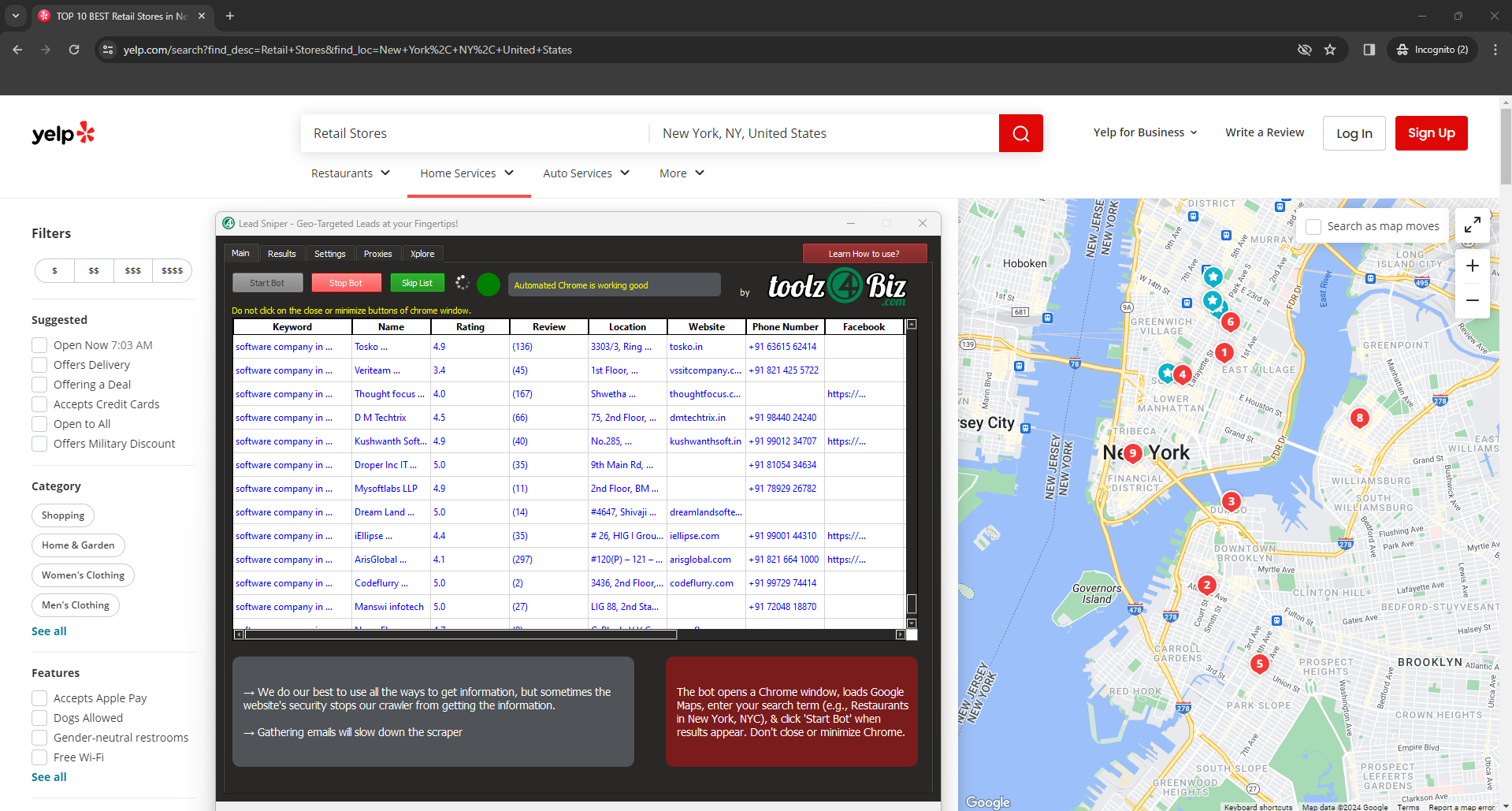Click the green status indicator circle
The image size is (1512, 811).
coord(489,285)
